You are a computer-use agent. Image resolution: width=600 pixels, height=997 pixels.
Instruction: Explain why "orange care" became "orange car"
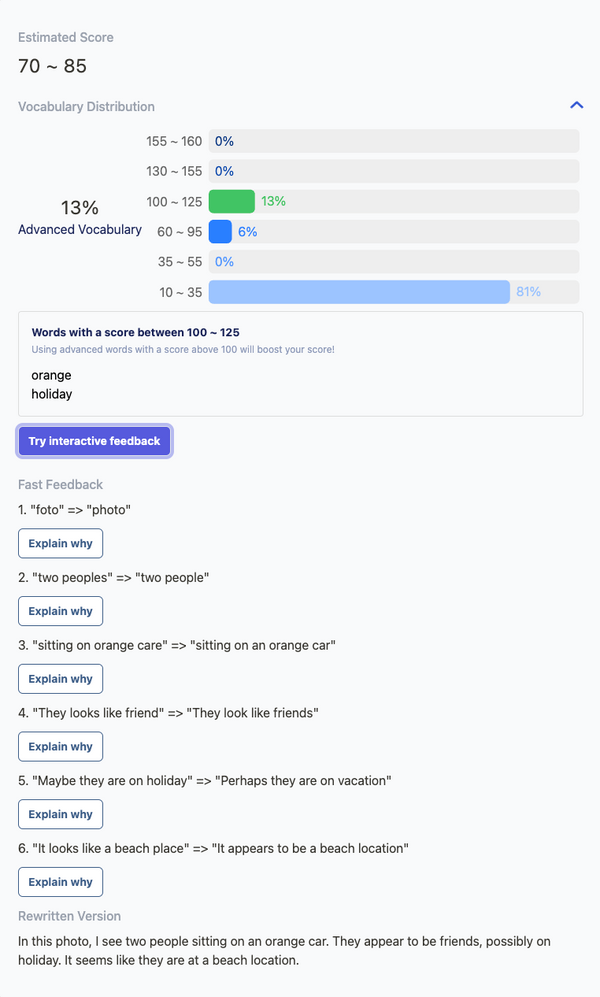click(60, 679)
